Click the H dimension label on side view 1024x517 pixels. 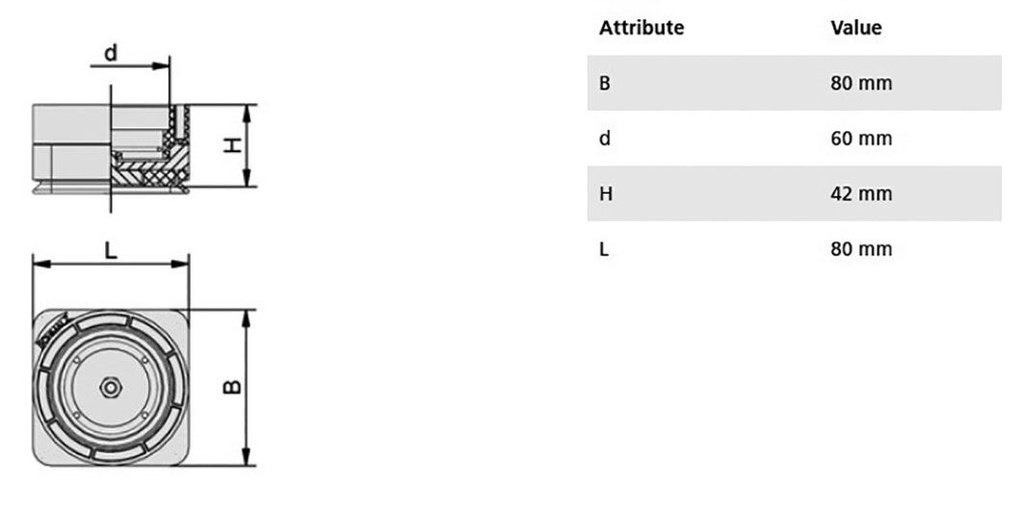click(x=233, y=145)
